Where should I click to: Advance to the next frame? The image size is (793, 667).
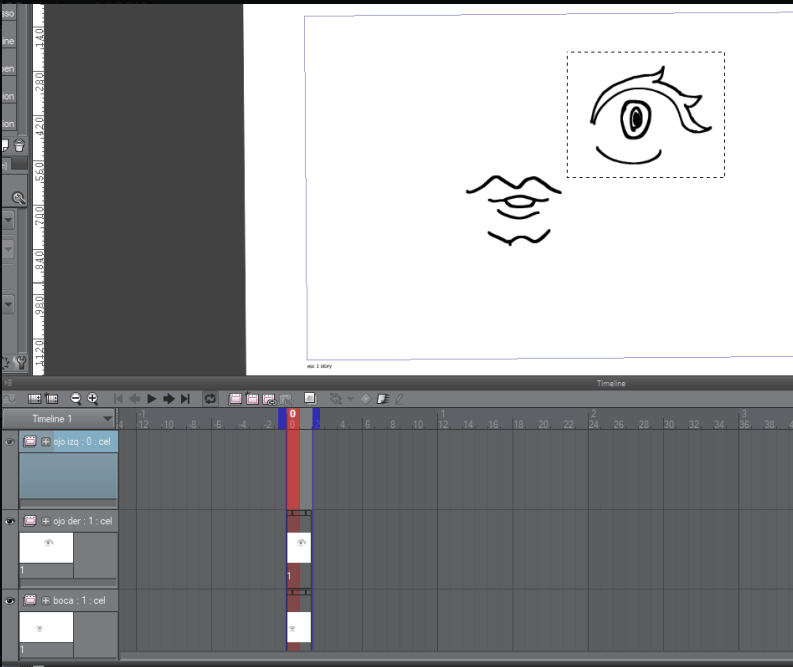[168, 399]
